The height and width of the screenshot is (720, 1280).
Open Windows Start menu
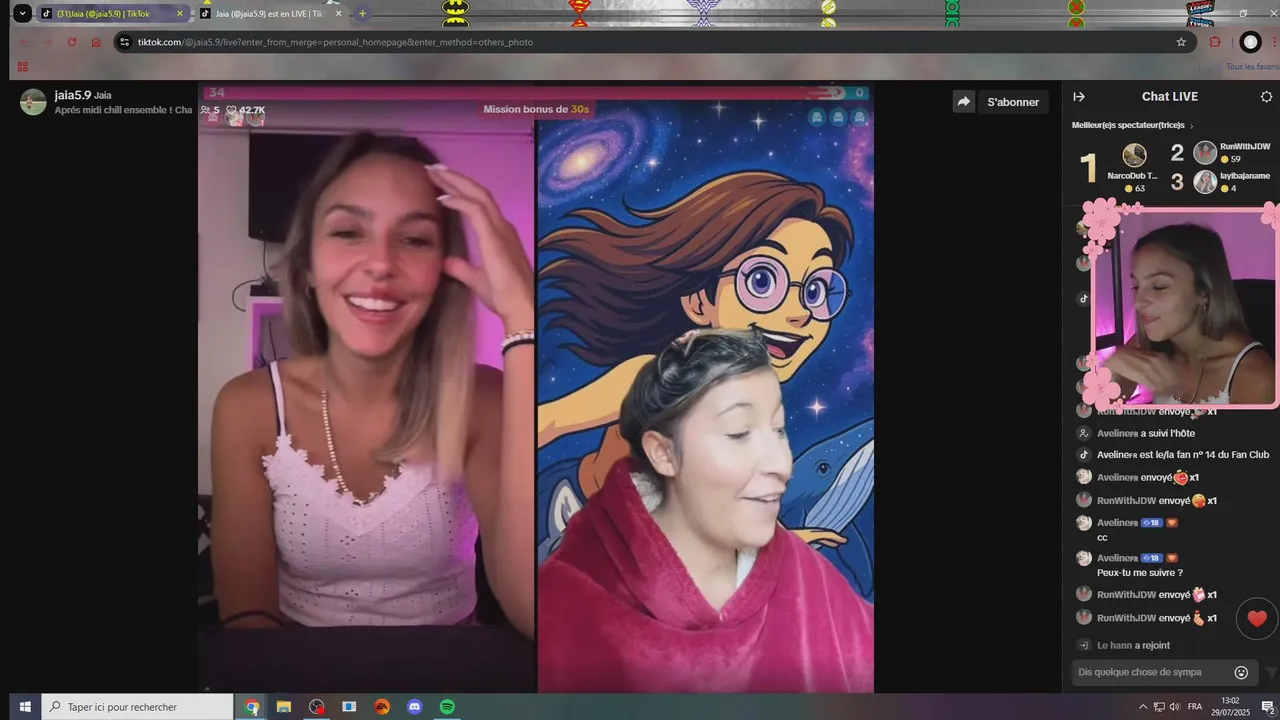(25, 707)
